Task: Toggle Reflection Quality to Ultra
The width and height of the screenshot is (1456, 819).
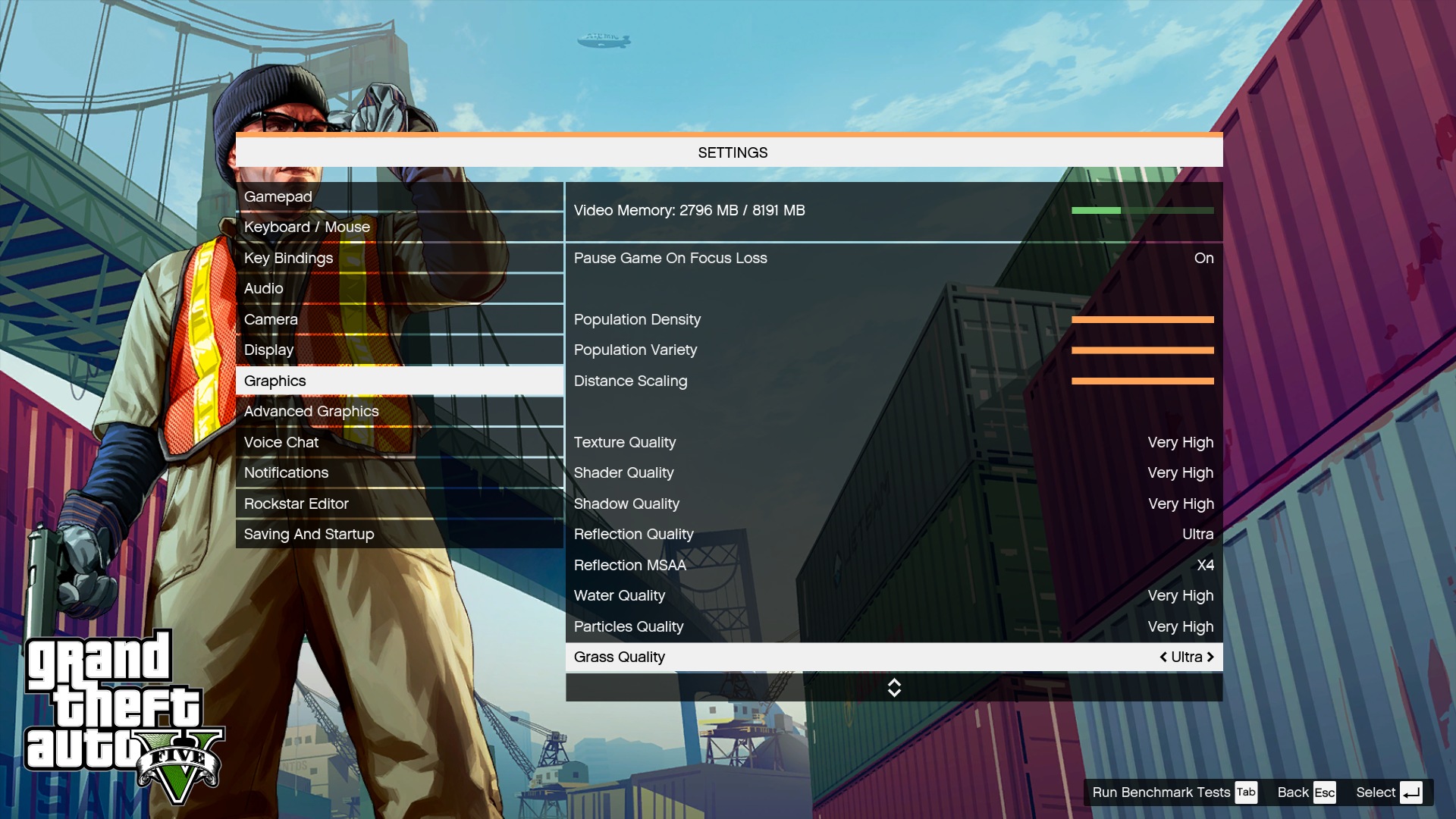Action: (x=893, y=534)
